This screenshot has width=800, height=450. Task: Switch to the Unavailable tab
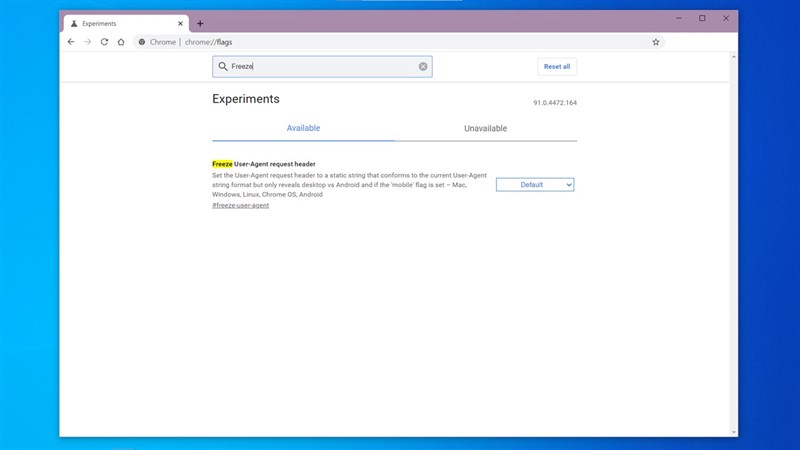pyautogui.click(x=485, y=128)
